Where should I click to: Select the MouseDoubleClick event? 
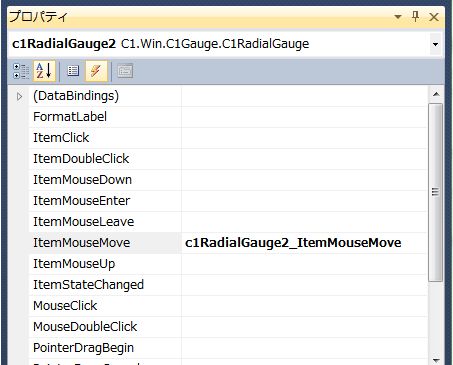tap(85, 327)
